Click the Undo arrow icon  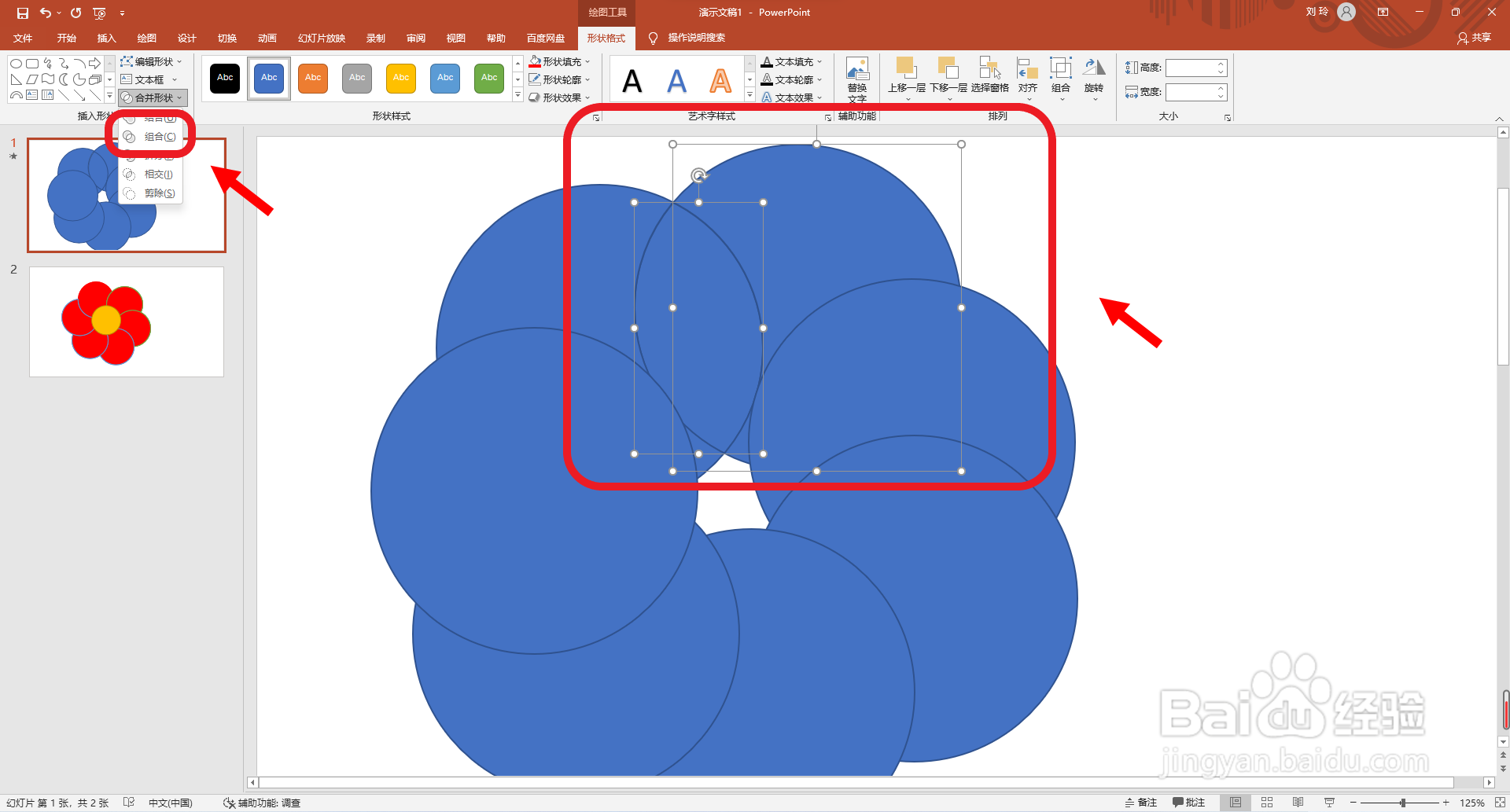tap(46, 13)
